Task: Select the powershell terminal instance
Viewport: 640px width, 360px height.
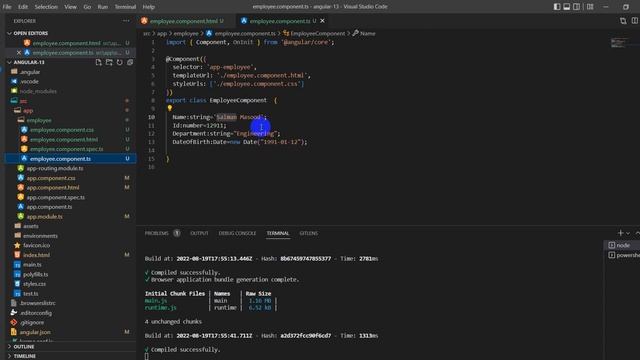Action: coord(622,255)
